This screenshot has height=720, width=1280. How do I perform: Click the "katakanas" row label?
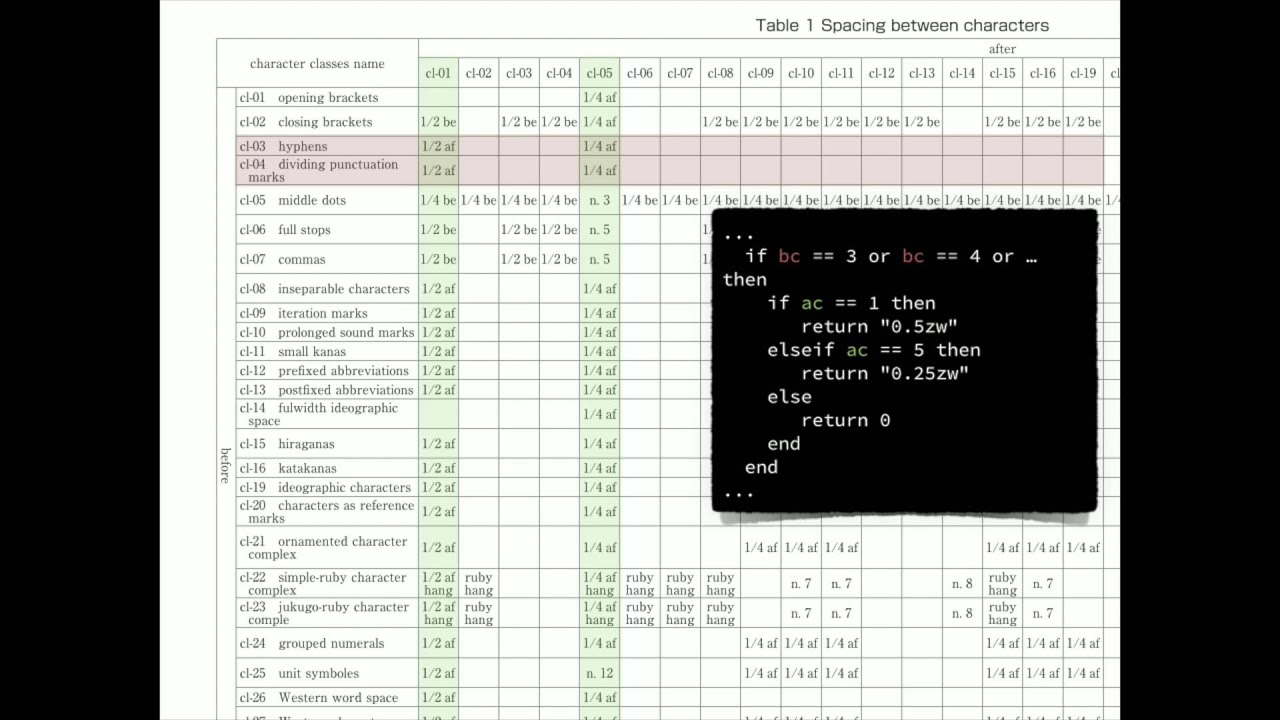point(307,468)
